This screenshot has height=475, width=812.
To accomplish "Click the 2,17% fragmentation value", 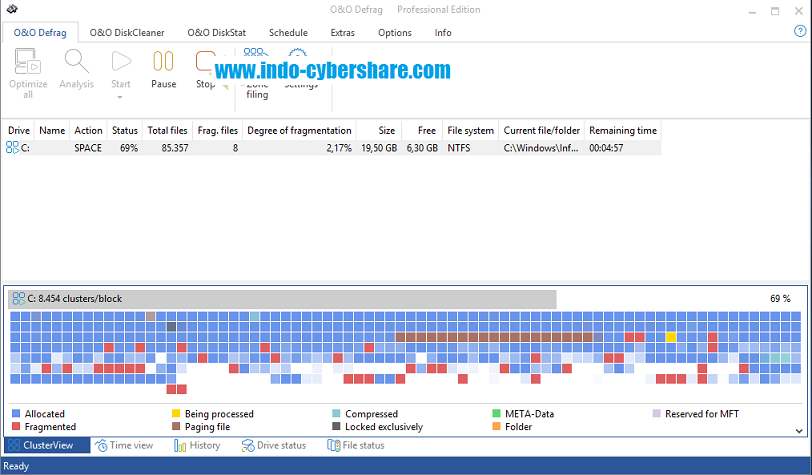I will (339, 148).
